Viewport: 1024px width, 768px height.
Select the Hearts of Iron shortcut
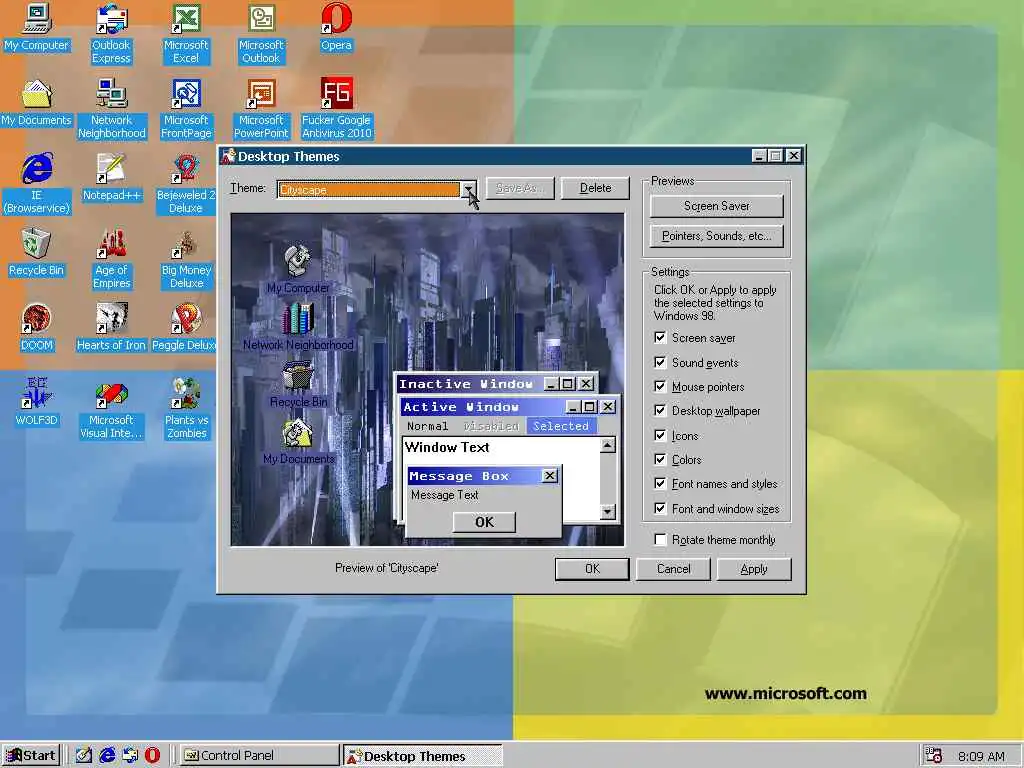112,327
